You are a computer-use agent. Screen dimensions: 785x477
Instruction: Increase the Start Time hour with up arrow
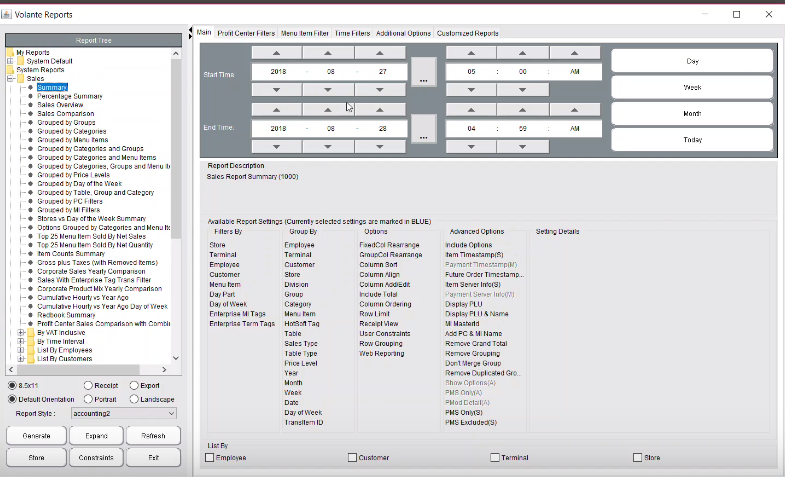click(471, 52)
